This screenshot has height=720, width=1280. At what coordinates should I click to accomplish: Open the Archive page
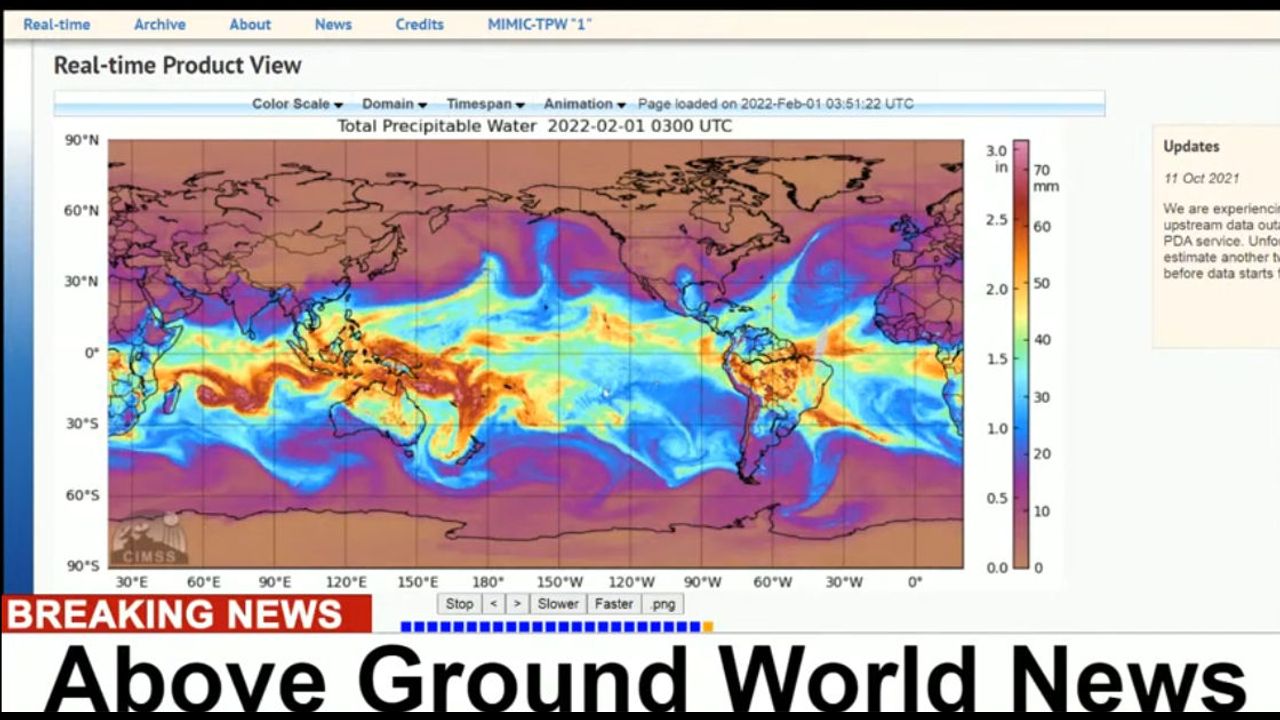point(160,24)
